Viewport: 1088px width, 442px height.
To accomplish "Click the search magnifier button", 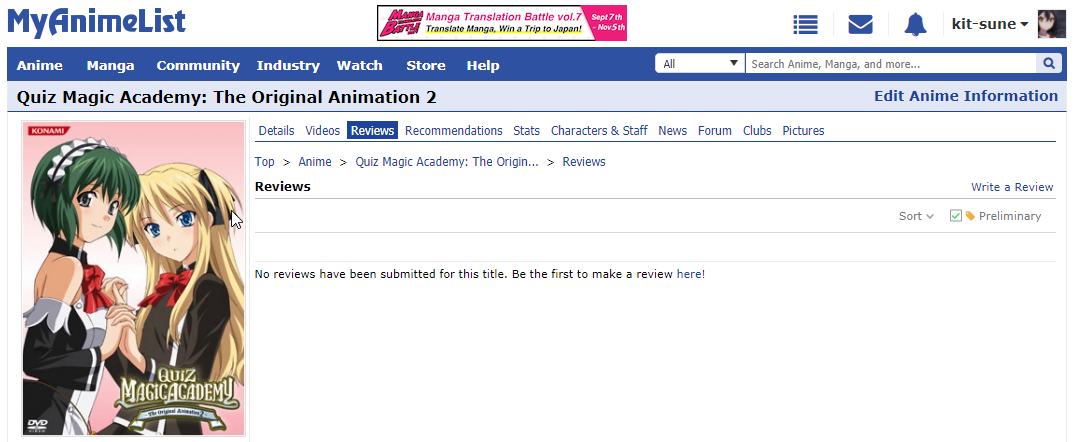I will coord(1049,64).
